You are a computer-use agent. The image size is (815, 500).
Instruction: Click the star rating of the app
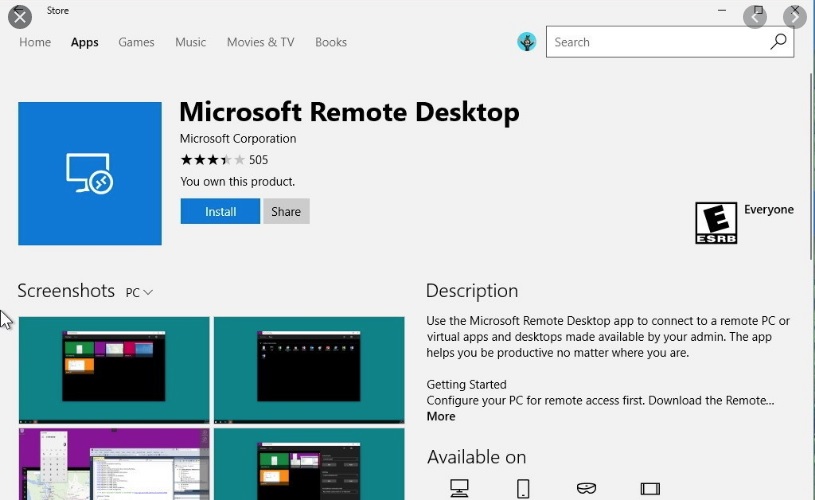(212, 160)
